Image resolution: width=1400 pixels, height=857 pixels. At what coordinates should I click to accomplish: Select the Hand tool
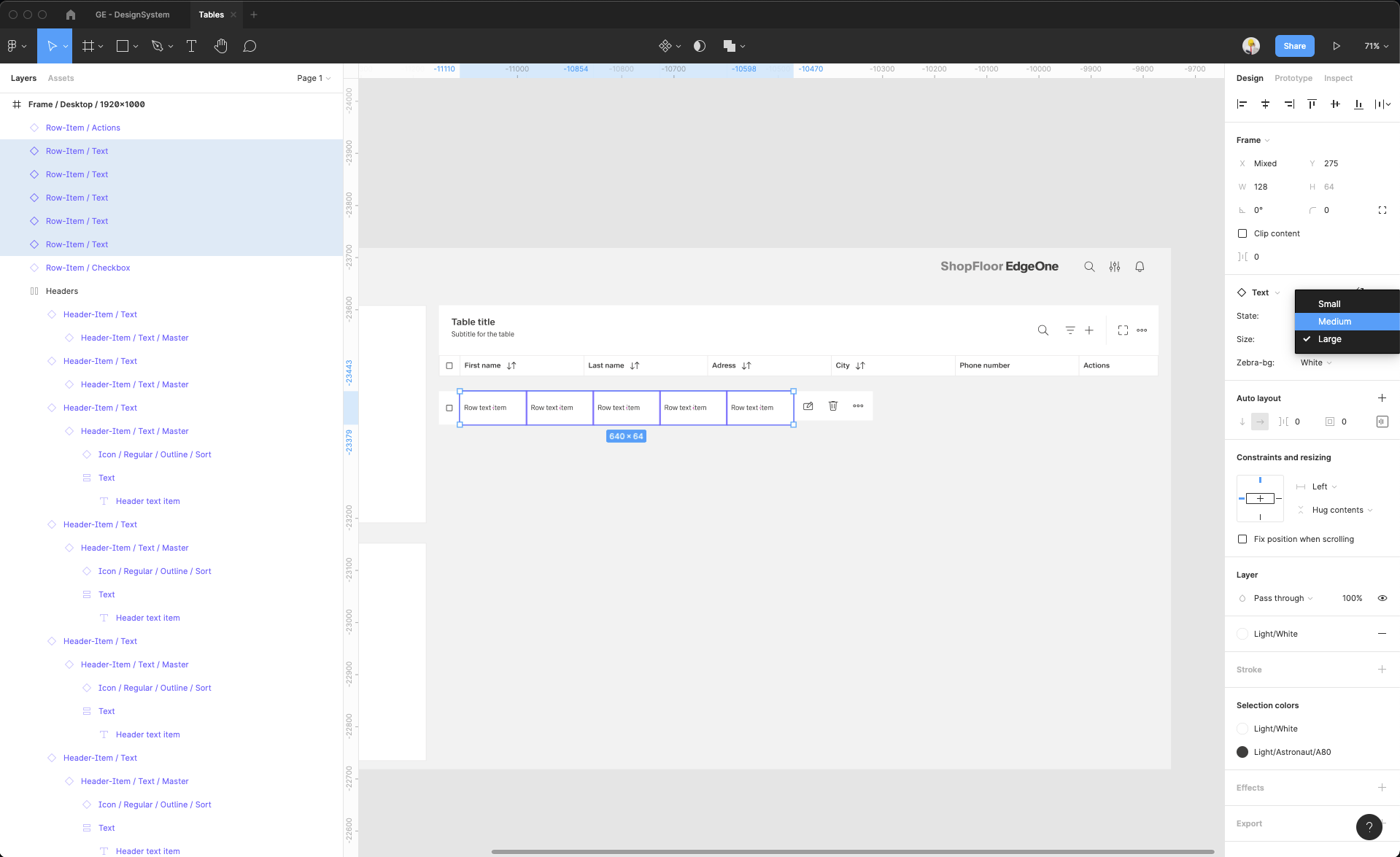click(220, 46)
